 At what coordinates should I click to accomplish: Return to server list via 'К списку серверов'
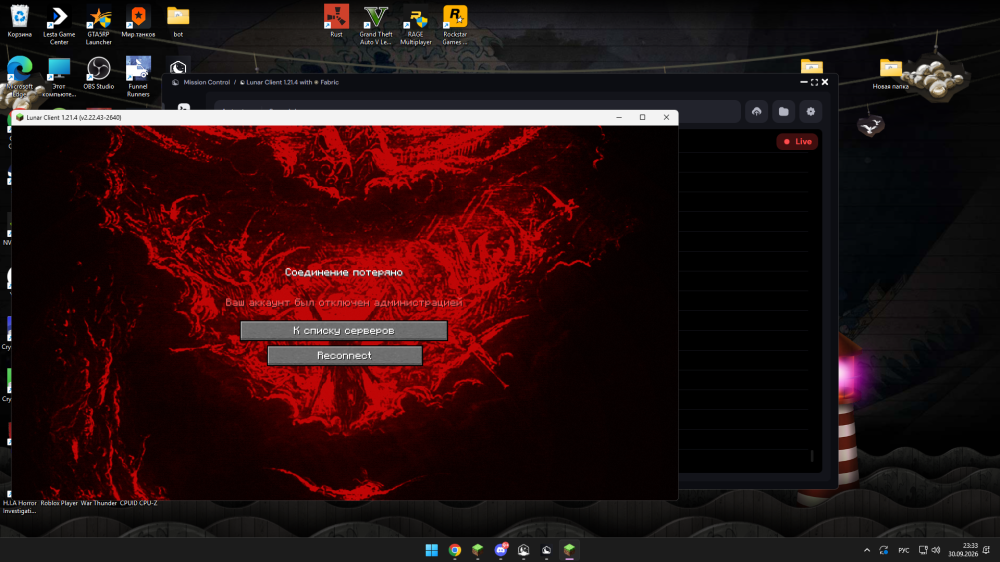click(344, 330)
